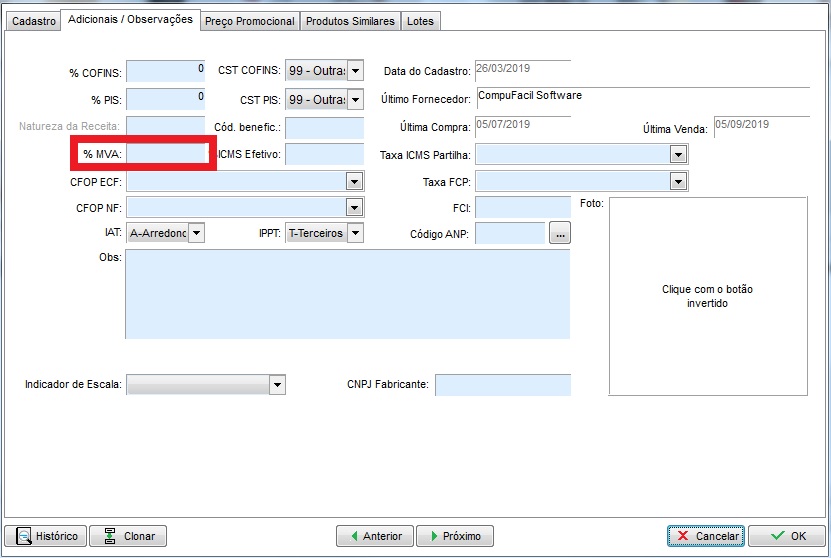The image size is (831, 558).
Task: Expand the CST COFINS dropdown
Action: (x=354, y=71)
